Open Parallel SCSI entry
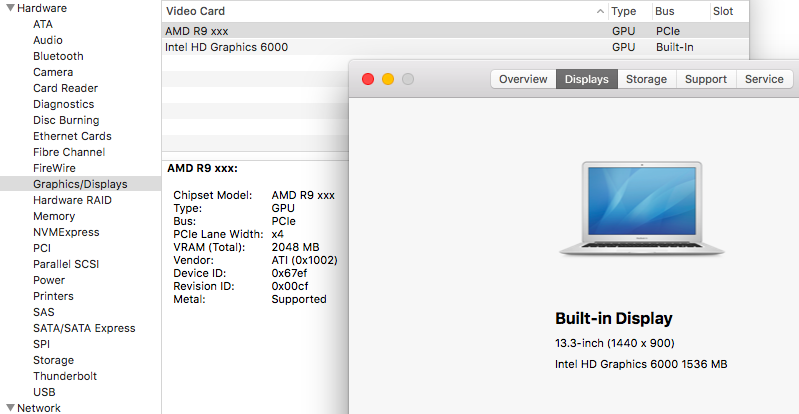This screenshot has width=799, height=414. [x=66, y=264]
